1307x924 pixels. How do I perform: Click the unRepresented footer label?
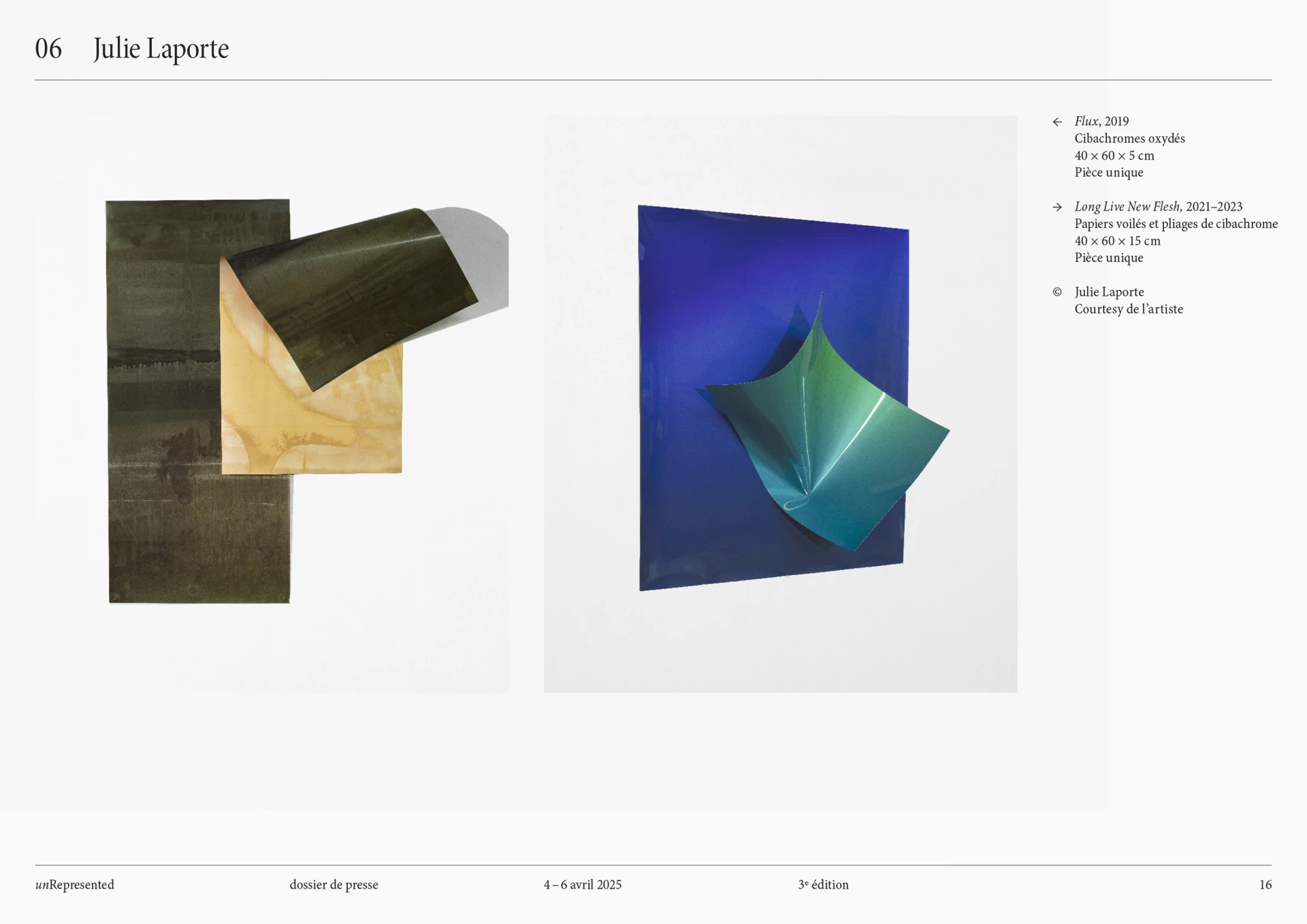[x=75, y=885]
